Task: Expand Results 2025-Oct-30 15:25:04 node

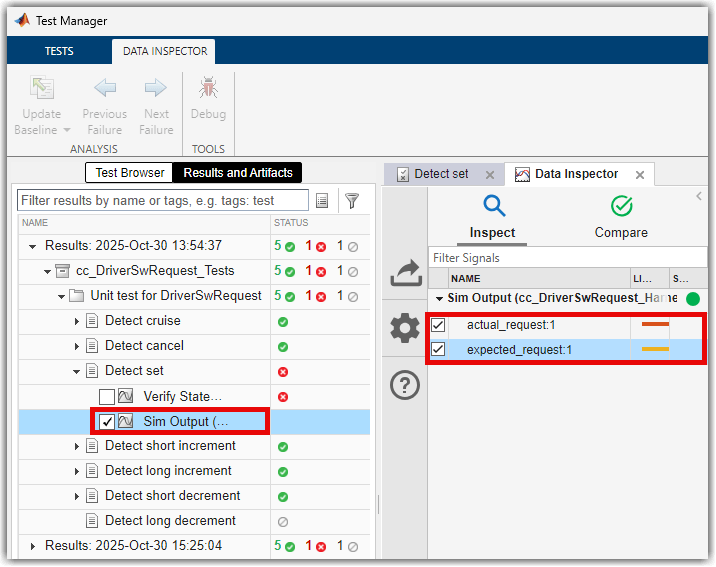Action: click(32, 546)
